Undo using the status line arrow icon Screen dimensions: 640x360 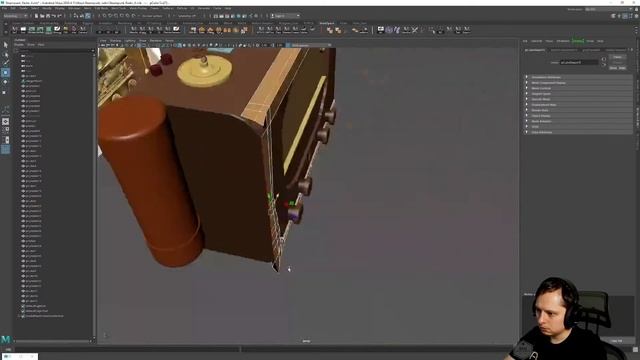point(53,16)
